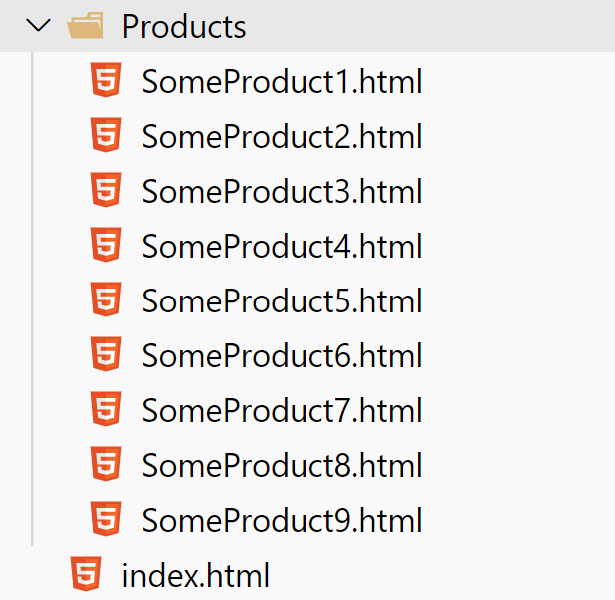The width and height of the screenshot is (615, 600).
Task: Click HTML5 icon beside SomeProduct9.html
Action: 106,518
